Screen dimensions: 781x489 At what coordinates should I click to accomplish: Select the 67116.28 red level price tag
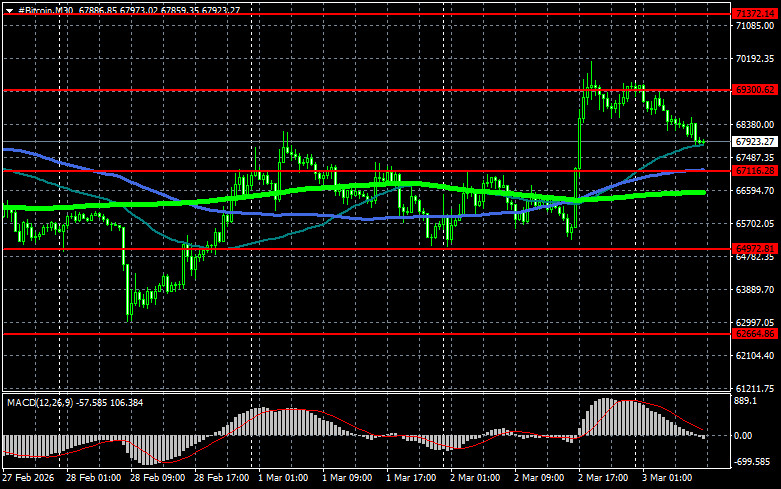click(x=755, y=171)
